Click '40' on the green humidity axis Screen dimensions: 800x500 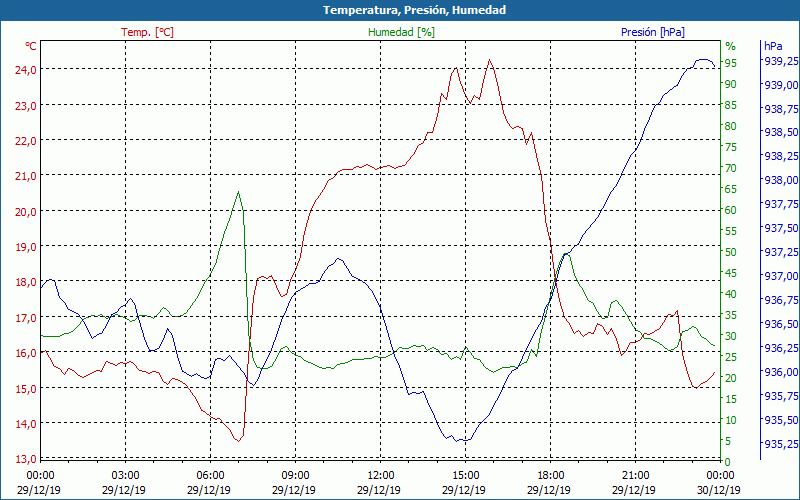click(x=731, y=294)
